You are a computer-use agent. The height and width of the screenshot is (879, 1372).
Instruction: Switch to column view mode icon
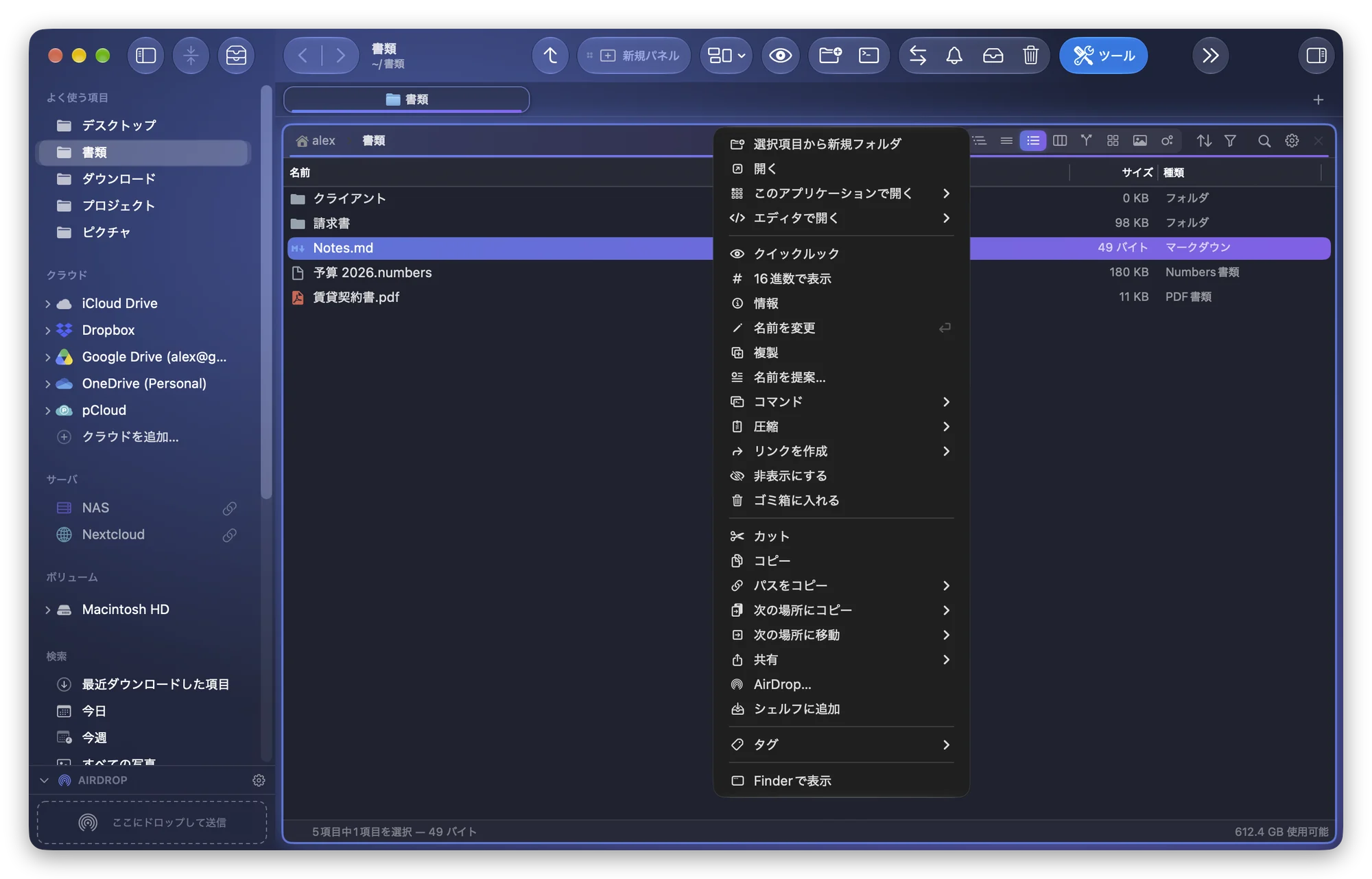(1060, 141)
